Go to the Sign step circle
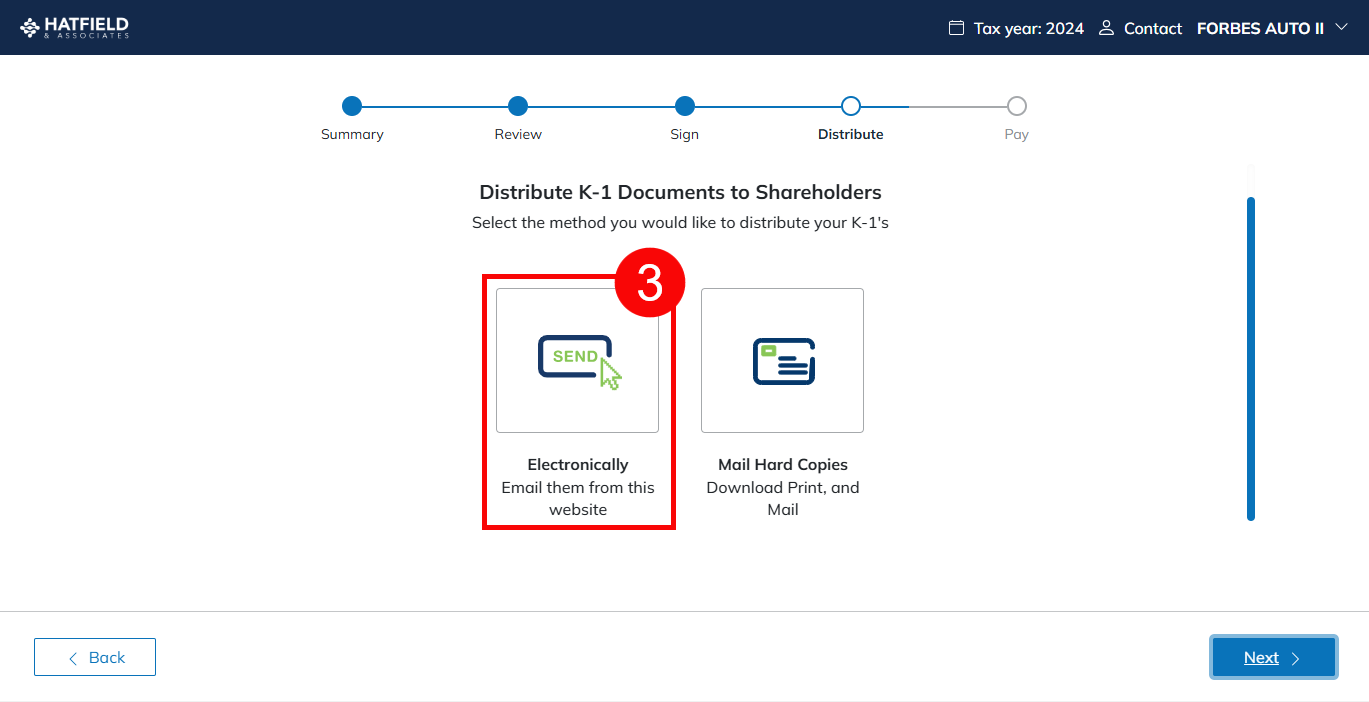The image size is (1369, 702). [x=684, y=106]
